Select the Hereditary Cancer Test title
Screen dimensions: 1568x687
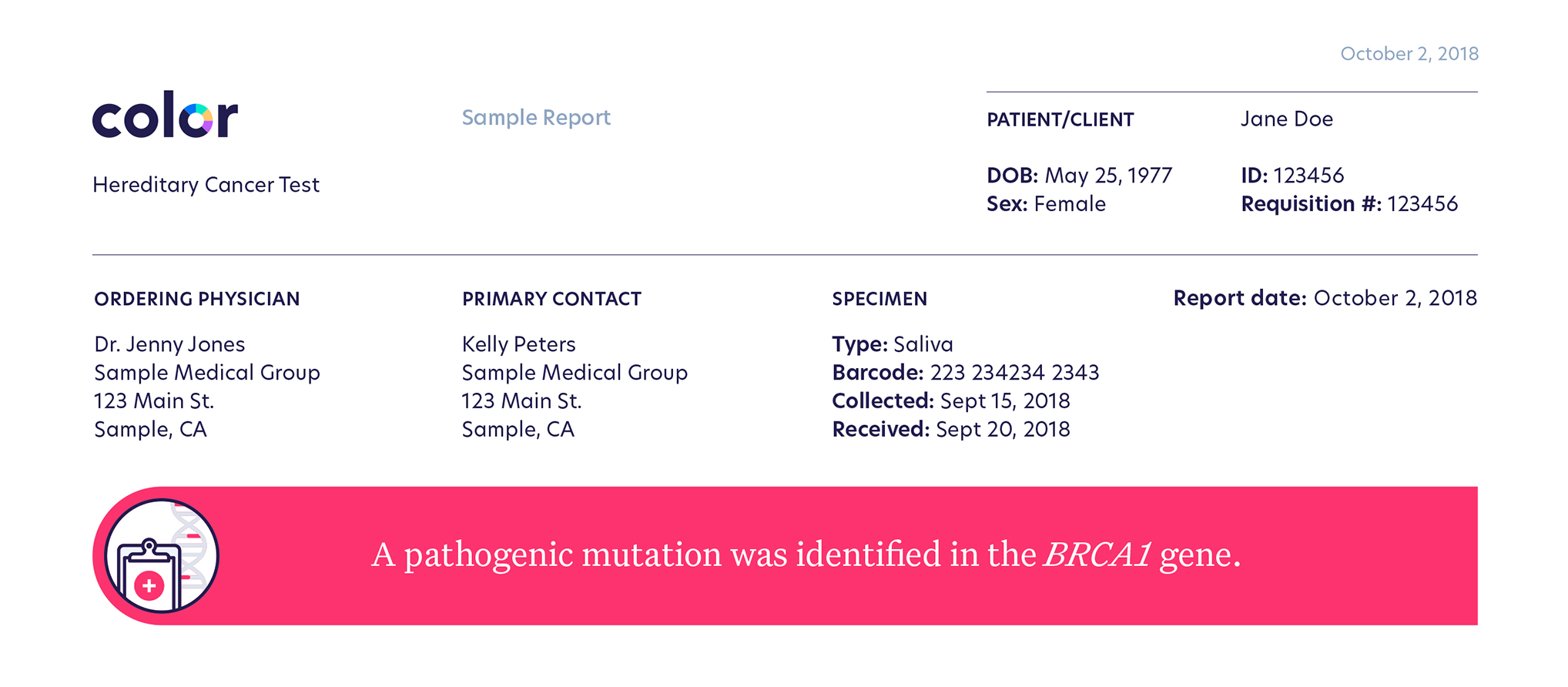pyautogui.click(x=206, y=185)
